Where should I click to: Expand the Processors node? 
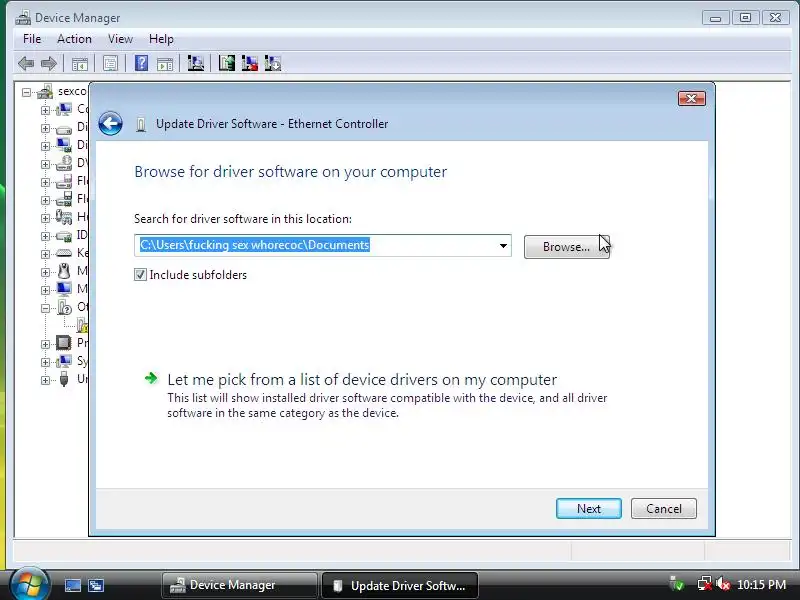(x=45, y=344)
